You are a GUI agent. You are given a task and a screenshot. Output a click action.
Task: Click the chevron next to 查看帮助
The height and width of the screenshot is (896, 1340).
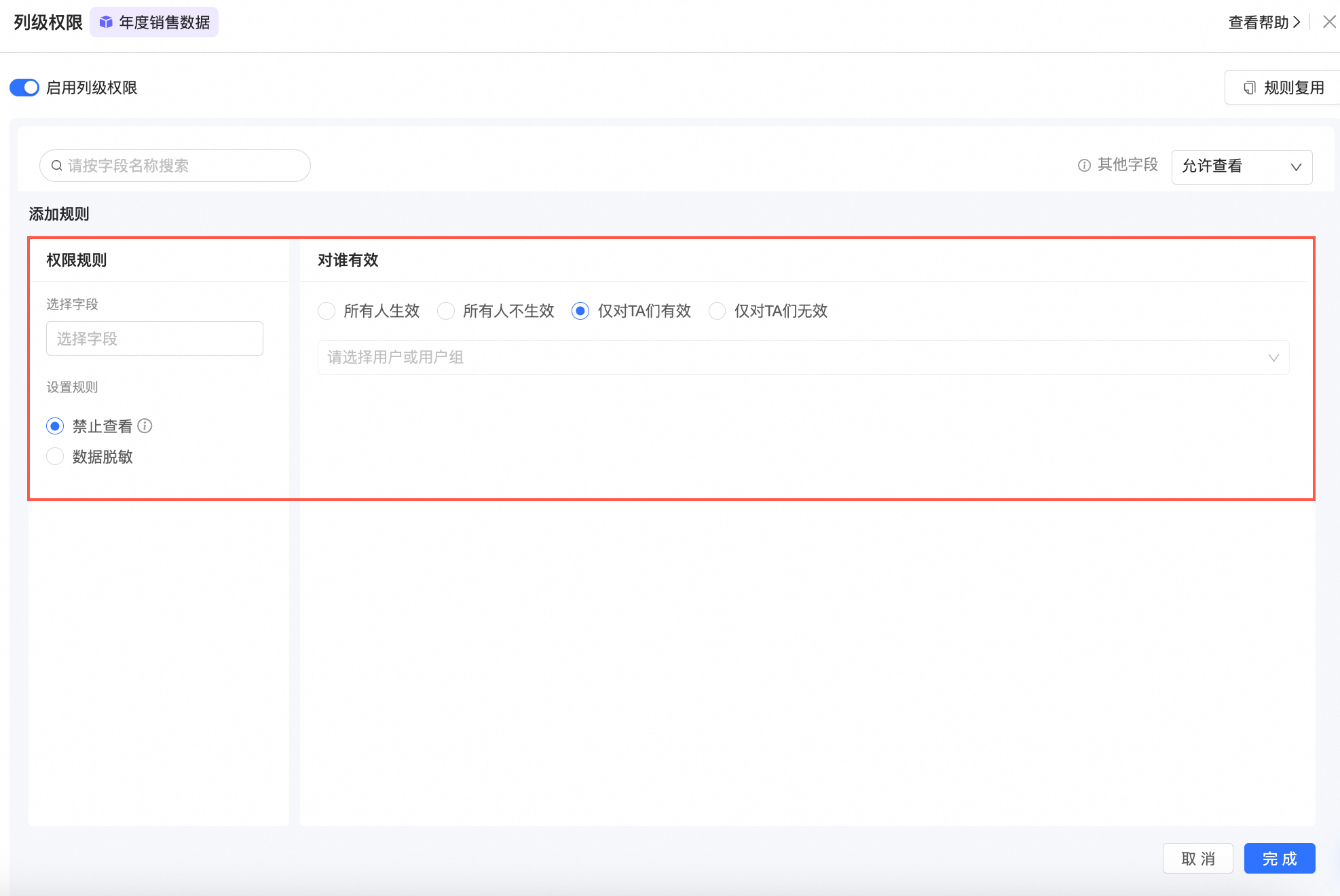click(1297, 22)
